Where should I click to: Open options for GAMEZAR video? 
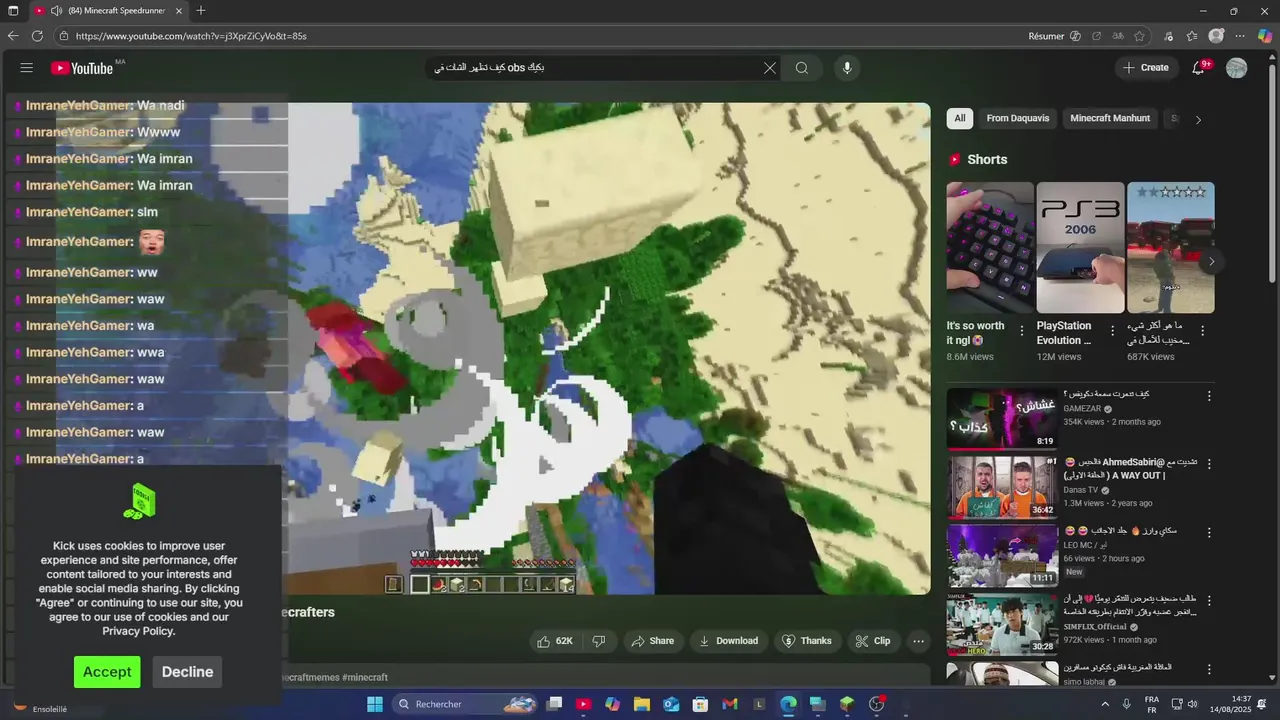(1208, 396)
